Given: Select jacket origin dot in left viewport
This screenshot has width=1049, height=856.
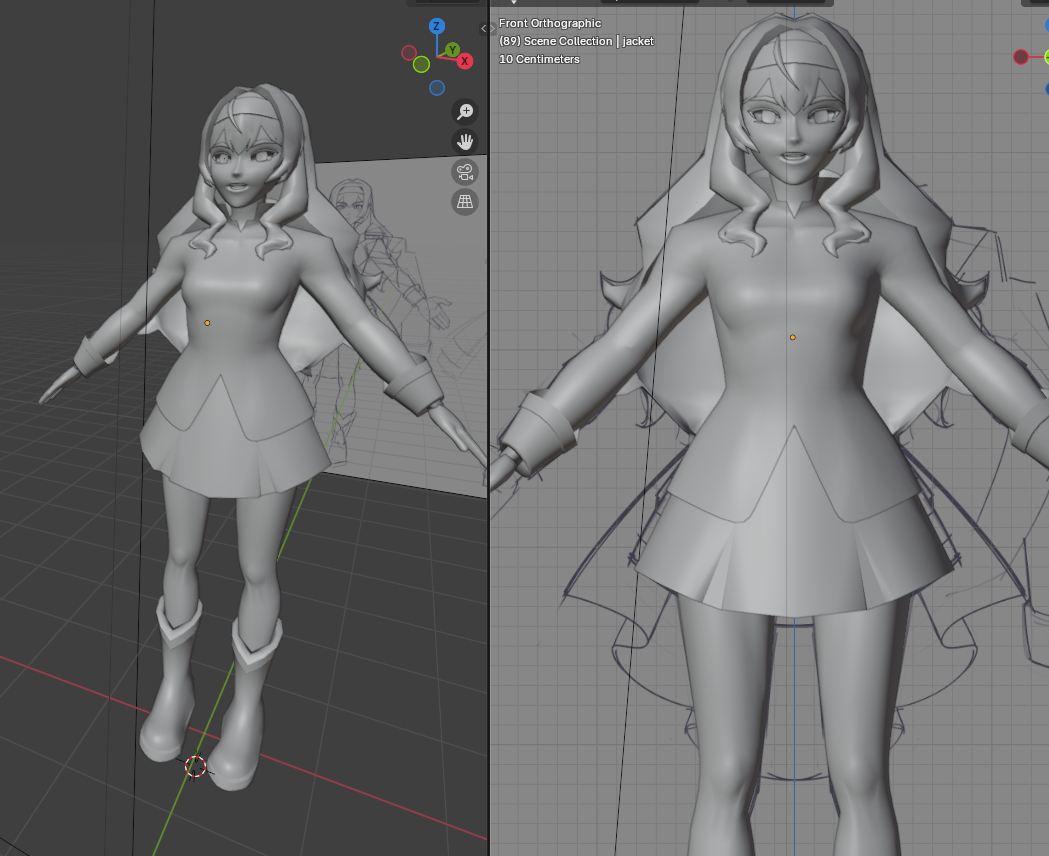Looking at the screenshot, I should 207,323.
